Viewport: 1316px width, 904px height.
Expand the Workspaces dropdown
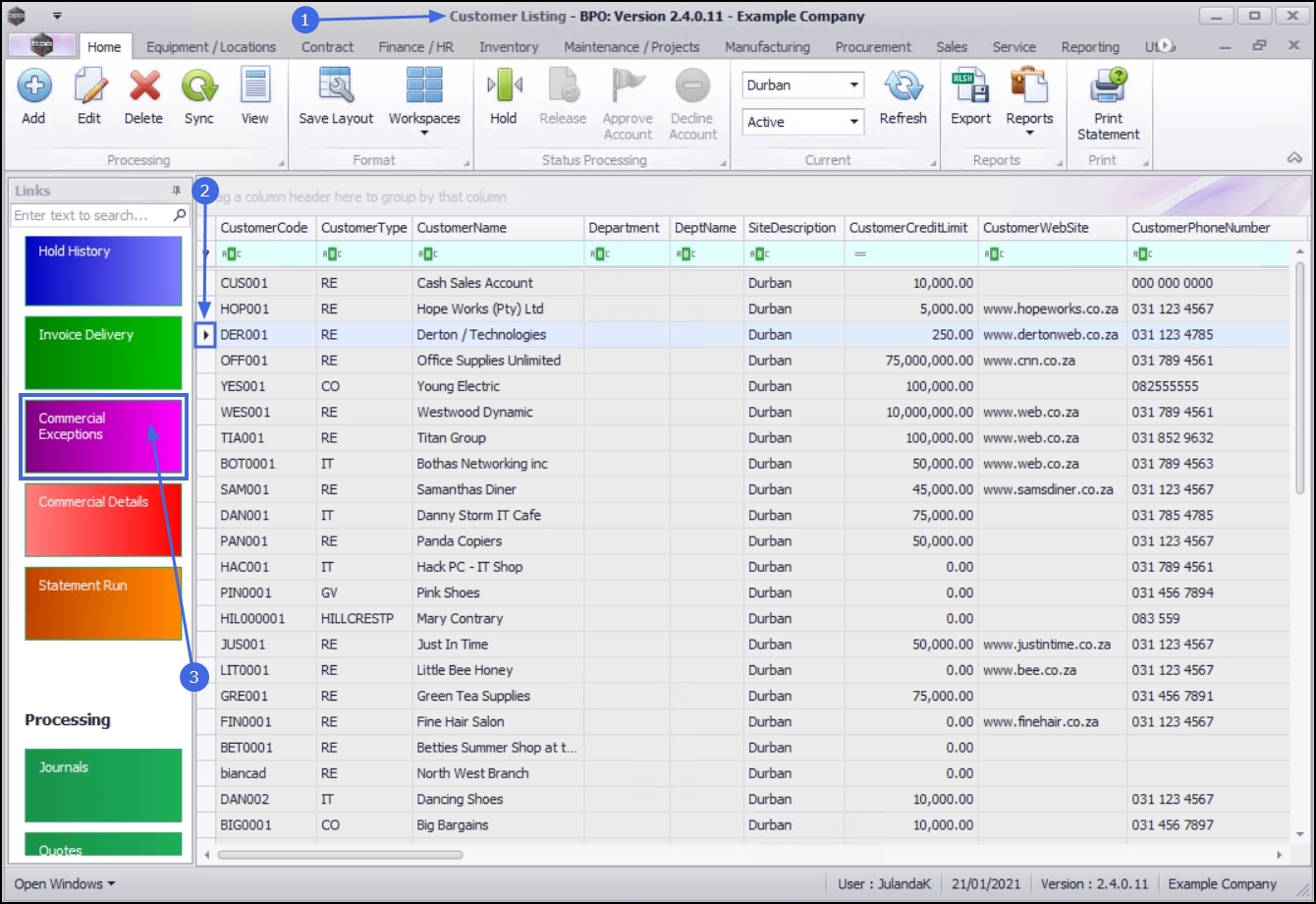click(424, 132)
